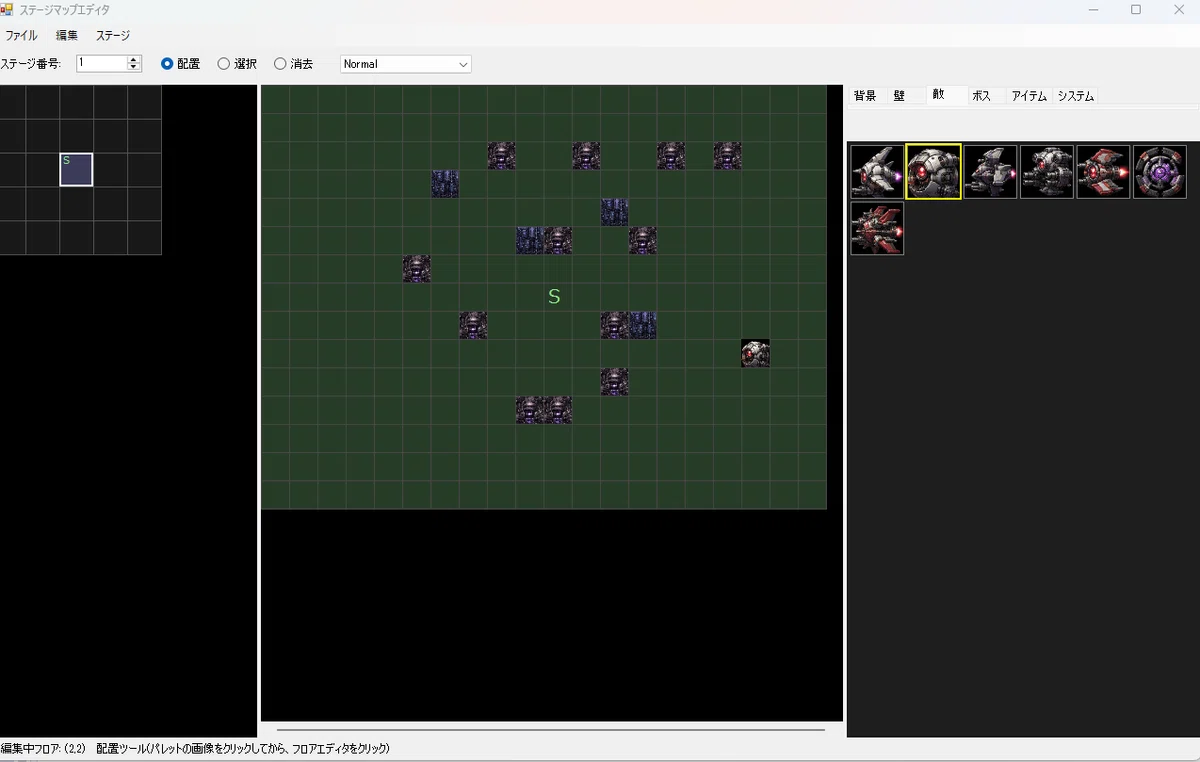The height and width of the screenshot is (762, 1200).
Task: Click the sphere robot placed on the floor grid
Action: pos(755,353)
